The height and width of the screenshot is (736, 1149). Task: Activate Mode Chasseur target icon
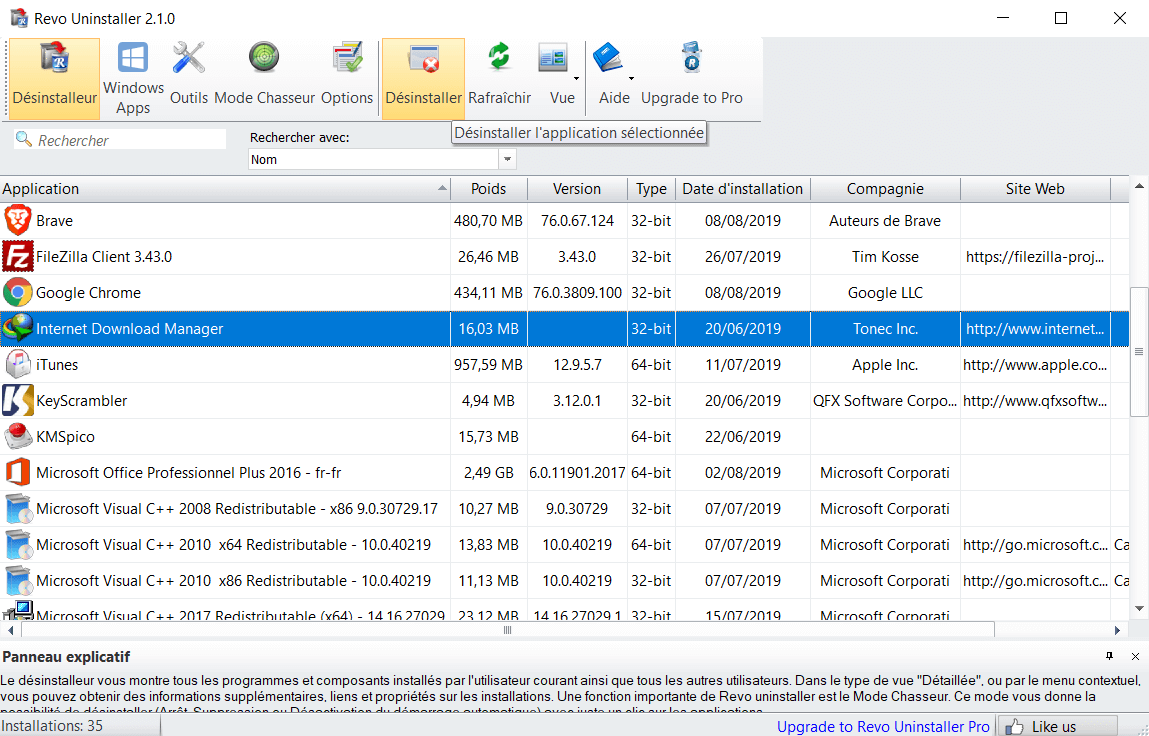click(264, 59)
